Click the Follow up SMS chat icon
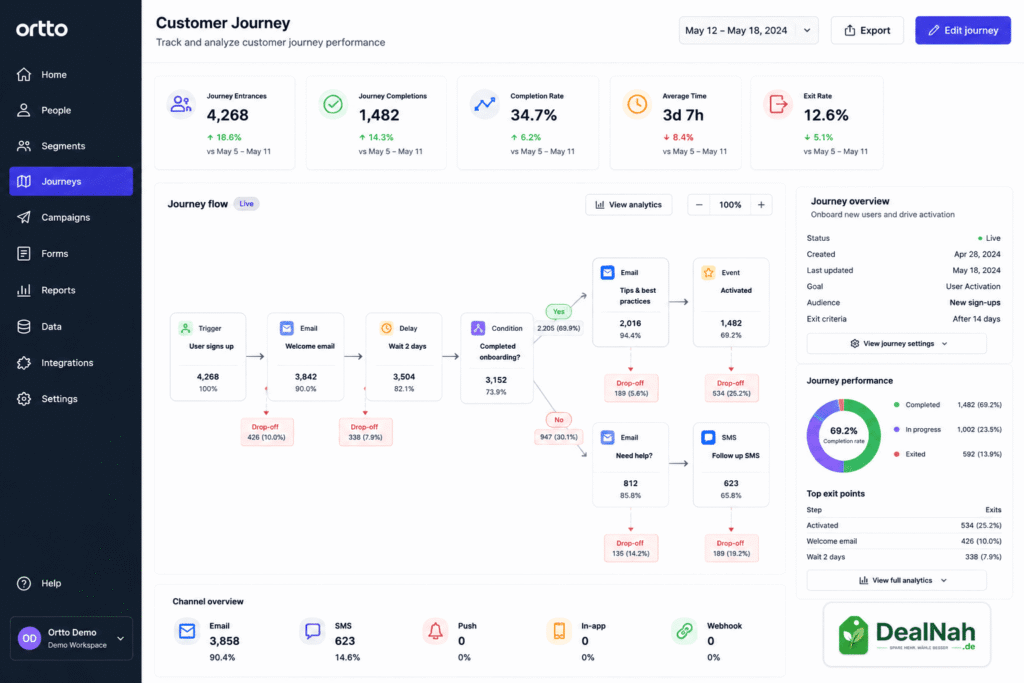Screen dimensions: 1024x683 (x=708, y=437)
